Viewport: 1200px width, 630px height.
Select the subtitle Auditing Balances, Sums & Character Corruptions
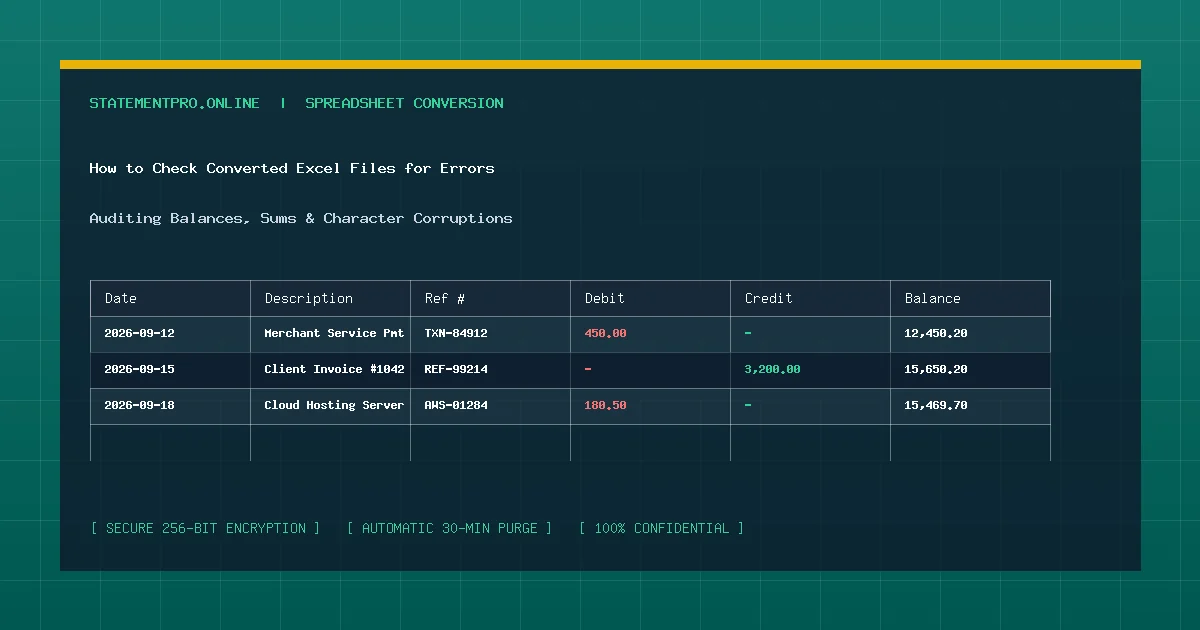pos(301,218)
